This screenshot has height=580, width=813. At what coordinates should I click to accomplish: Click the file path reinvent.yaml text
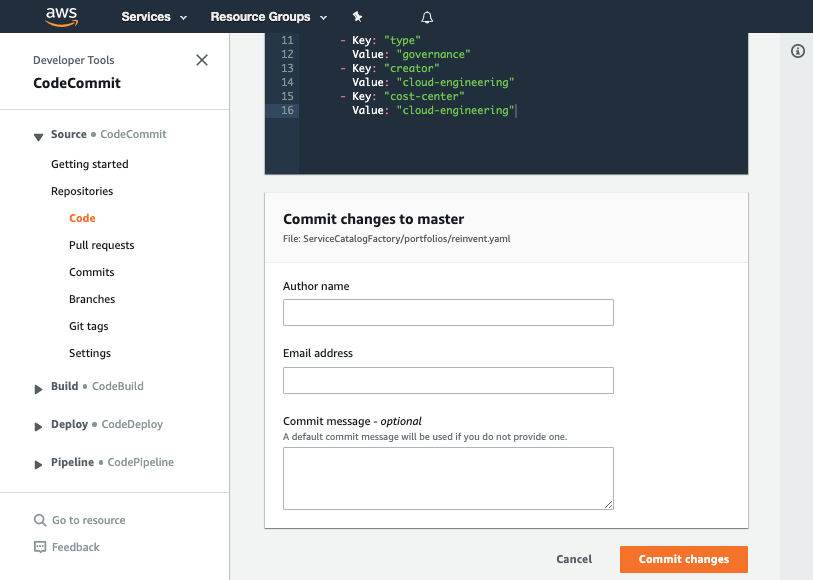pos(406,239)
